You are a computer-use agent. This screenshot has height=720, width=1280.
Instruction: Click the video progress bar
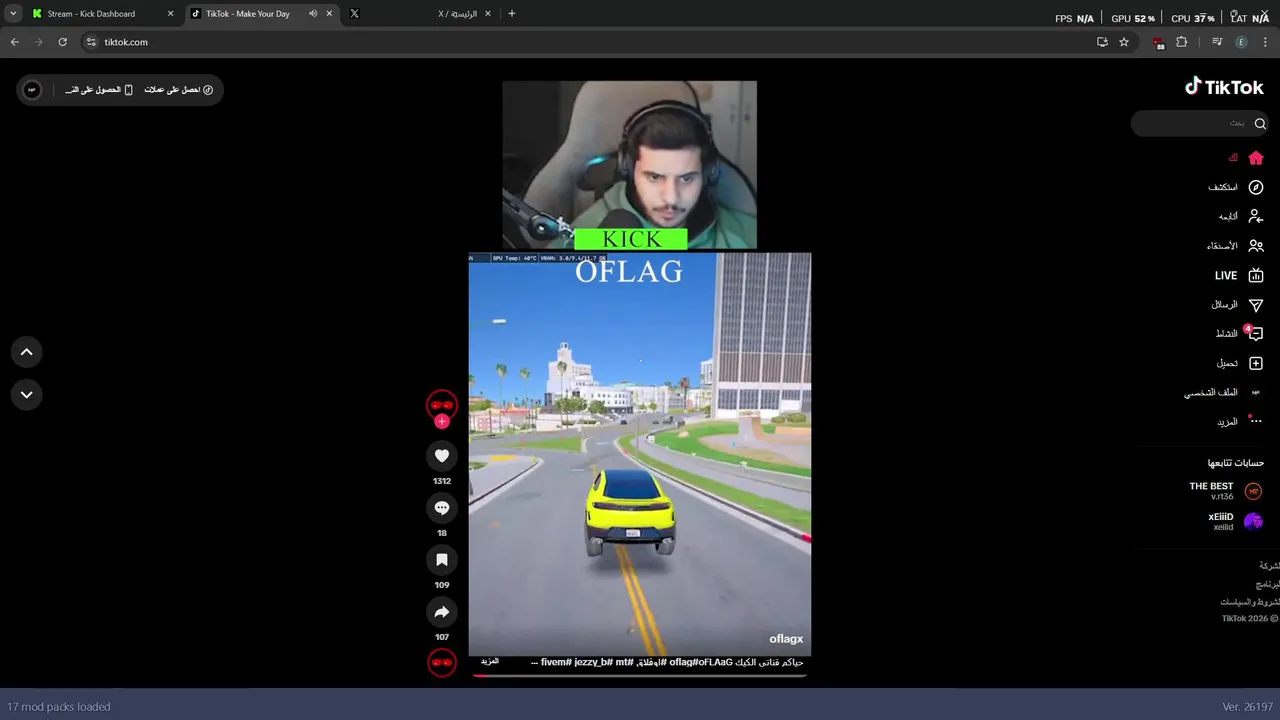(640, 675)
